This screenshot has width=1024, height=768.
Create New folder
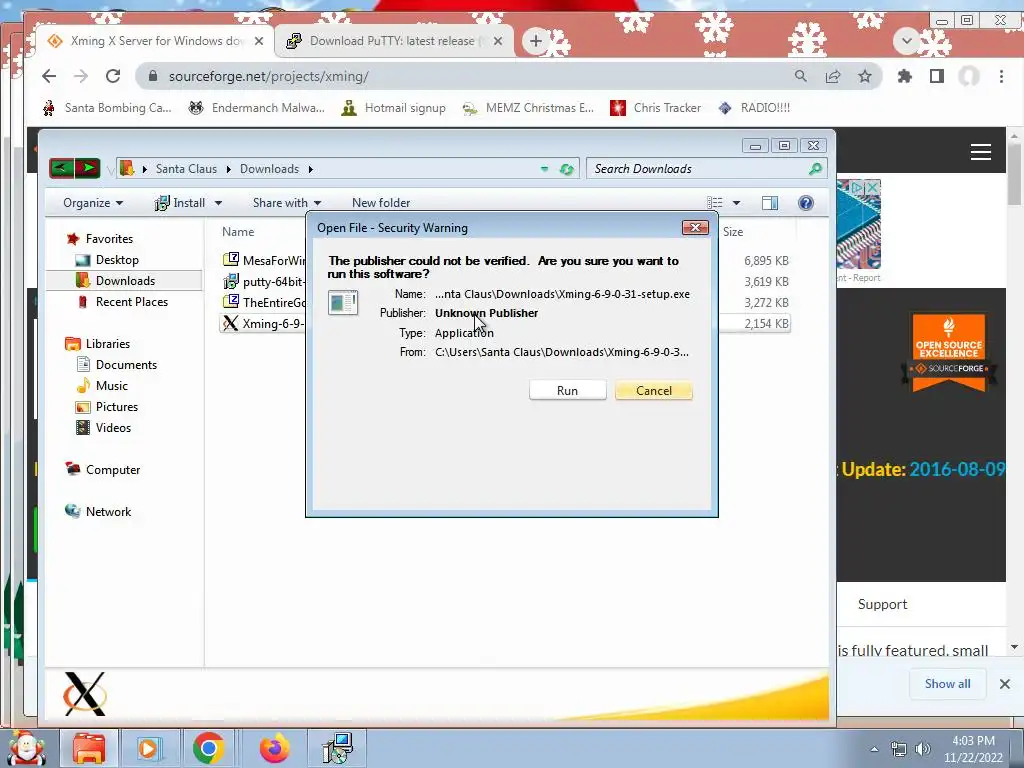click(381, 202)
